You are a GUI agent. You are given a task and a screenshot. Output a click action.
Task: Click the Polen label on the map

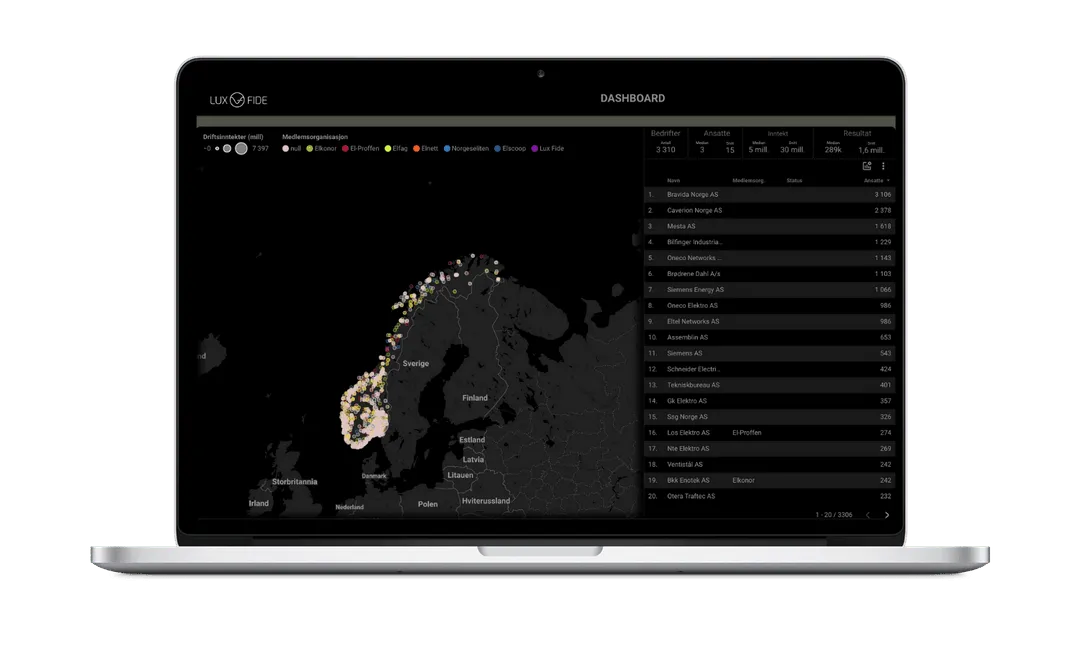click(427, 504)
